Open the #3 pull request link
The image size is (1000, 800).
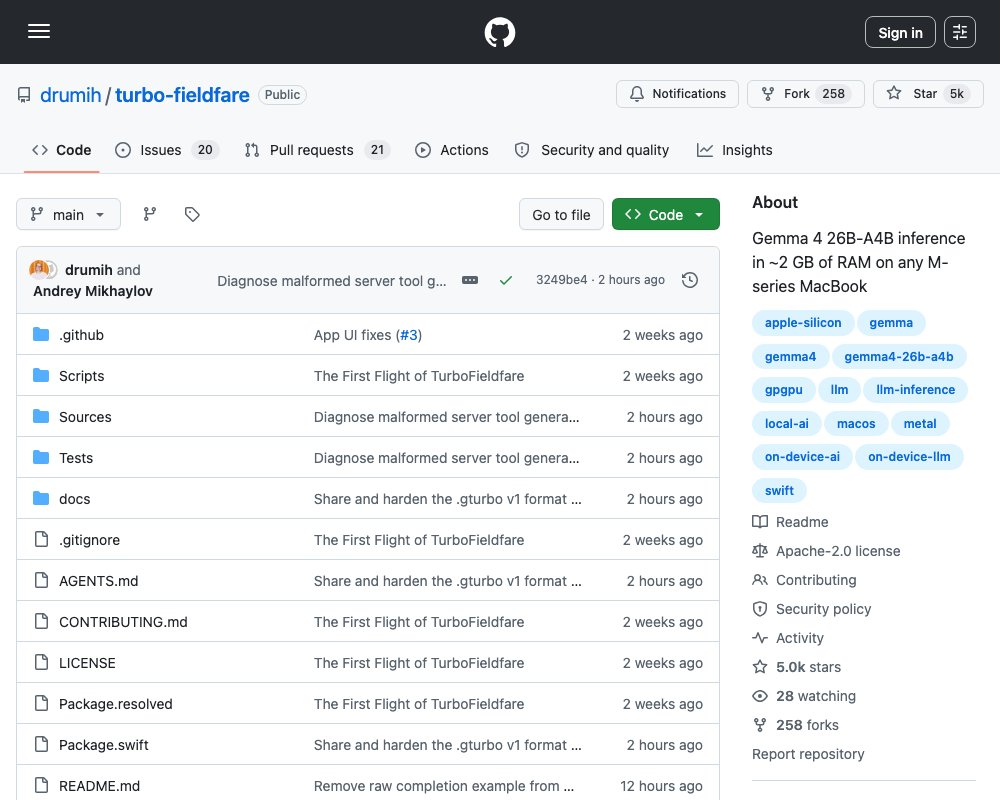tap(409, 335)
